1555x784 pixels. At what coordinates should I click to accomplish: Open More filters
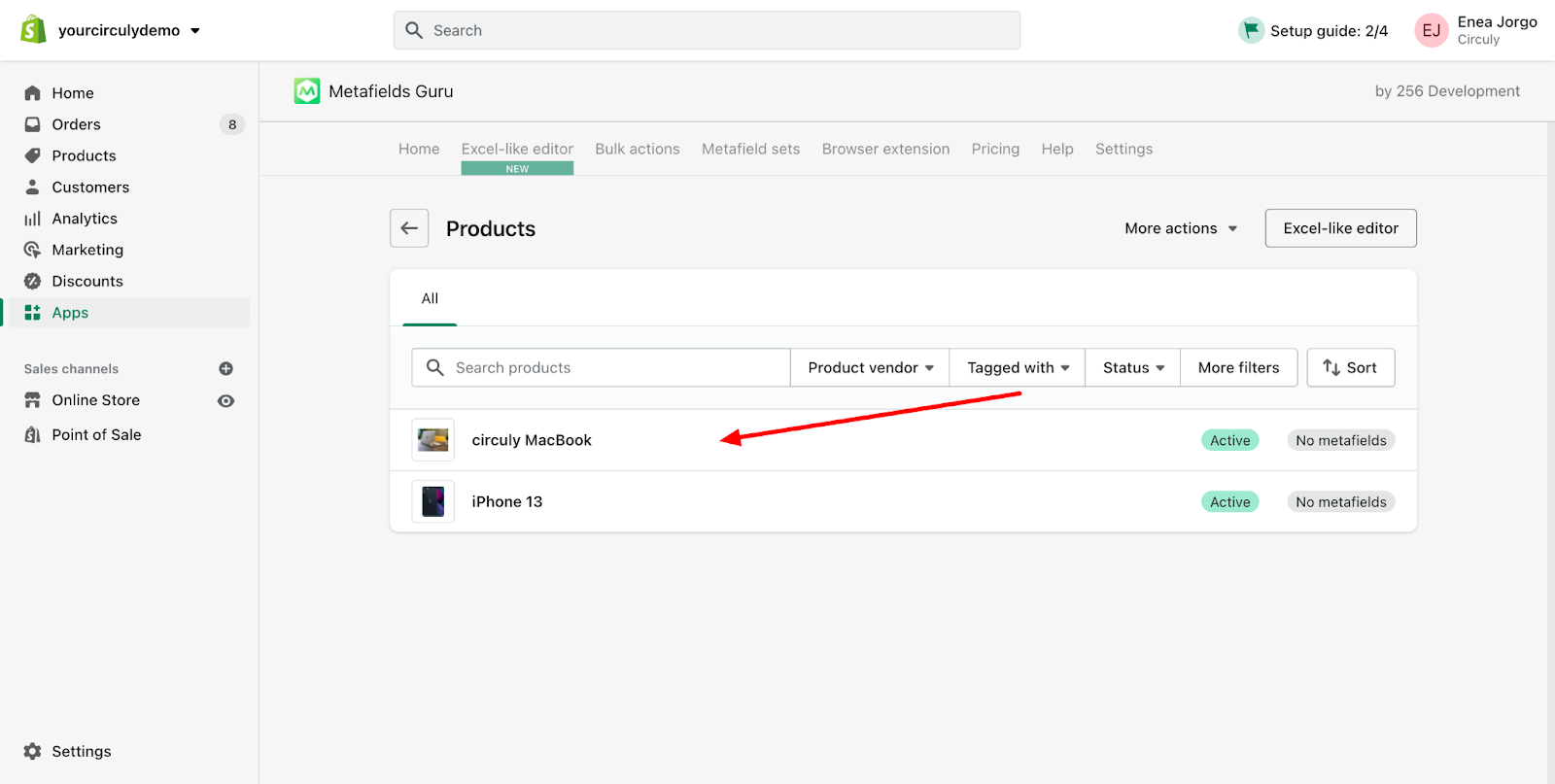pyautogui.click(x=1238, y=367)
